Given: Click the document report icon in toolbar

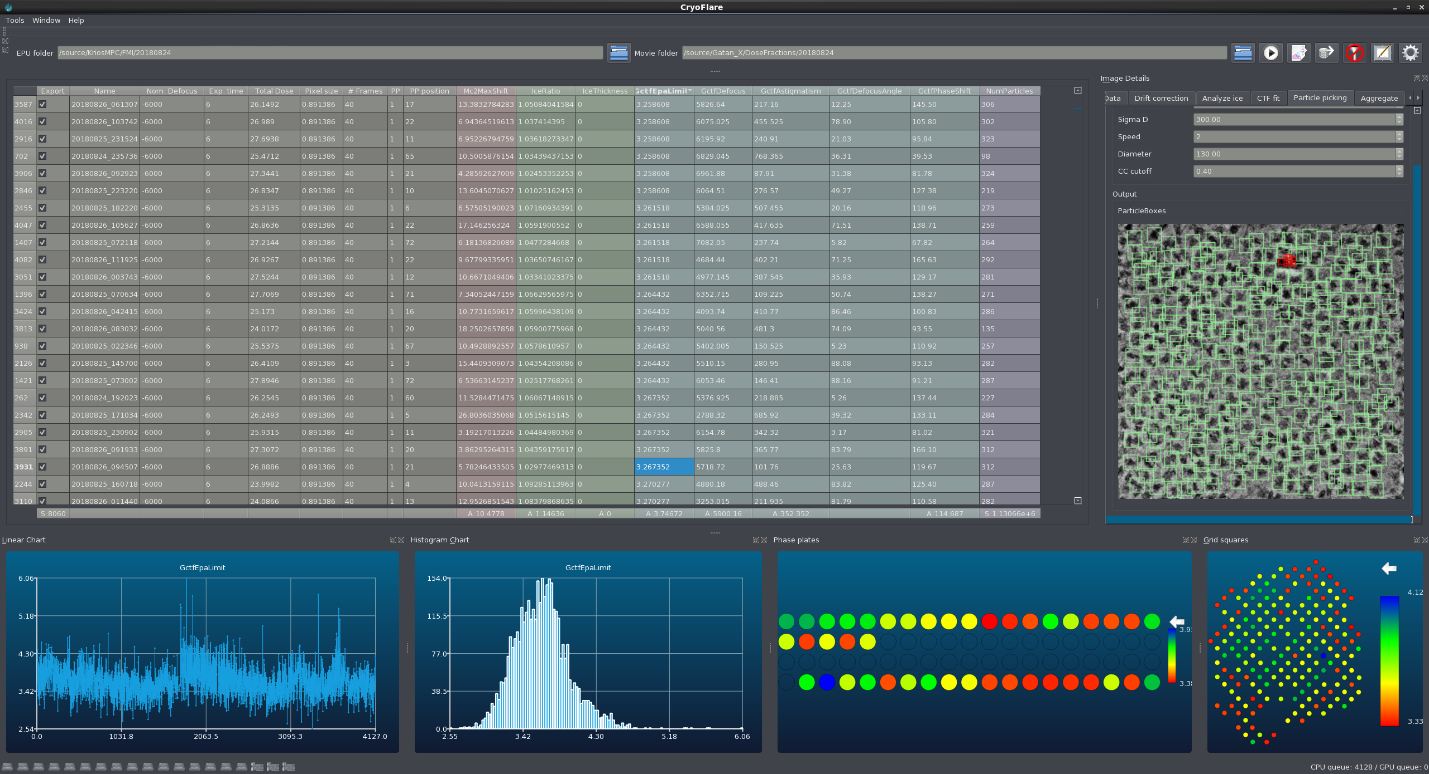Looking at the screenshot, I should tap(1299, 53).
